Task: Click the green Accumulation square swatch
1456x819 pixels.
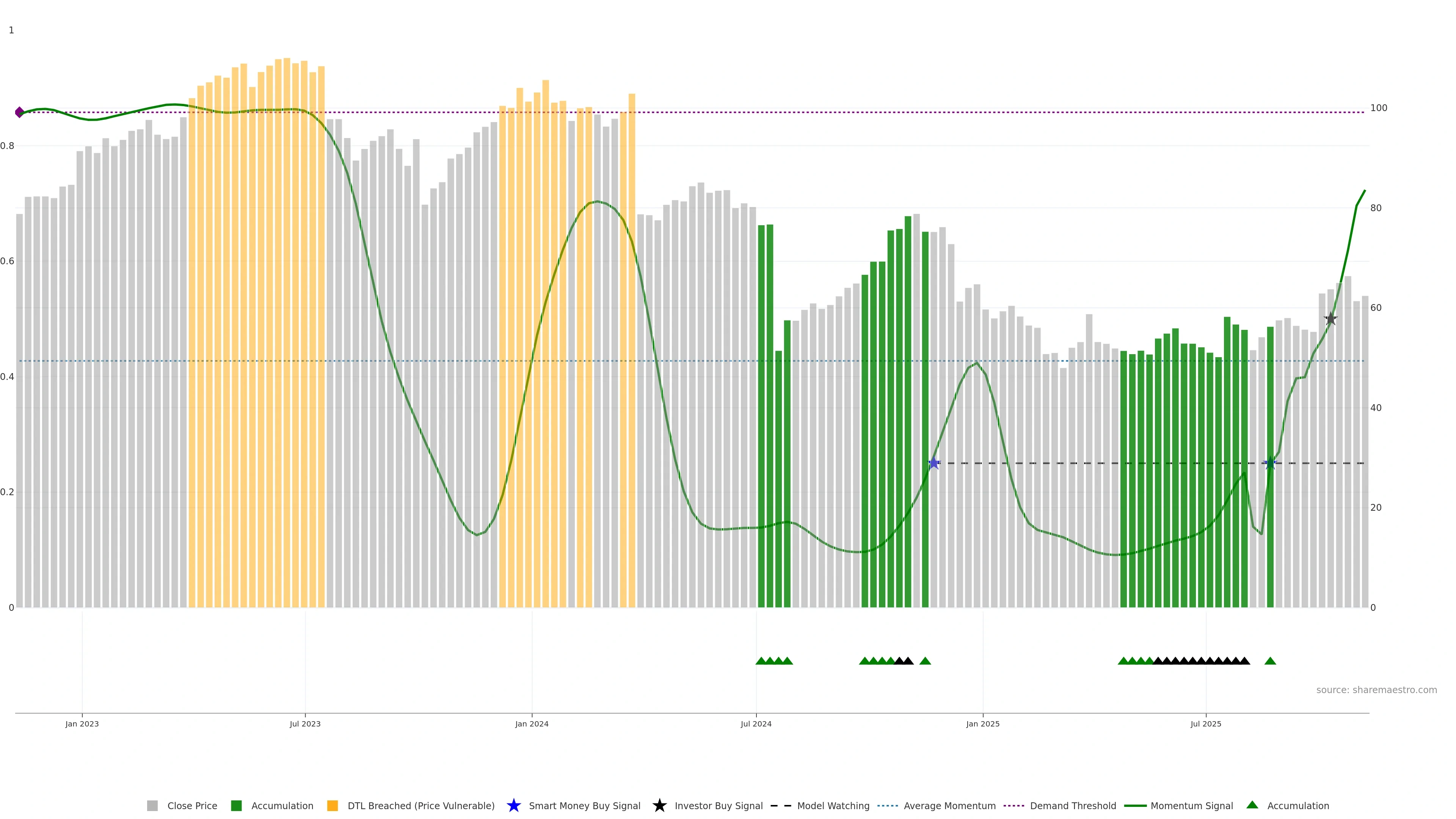Action: pyautogui.click(x=236, y=806)
